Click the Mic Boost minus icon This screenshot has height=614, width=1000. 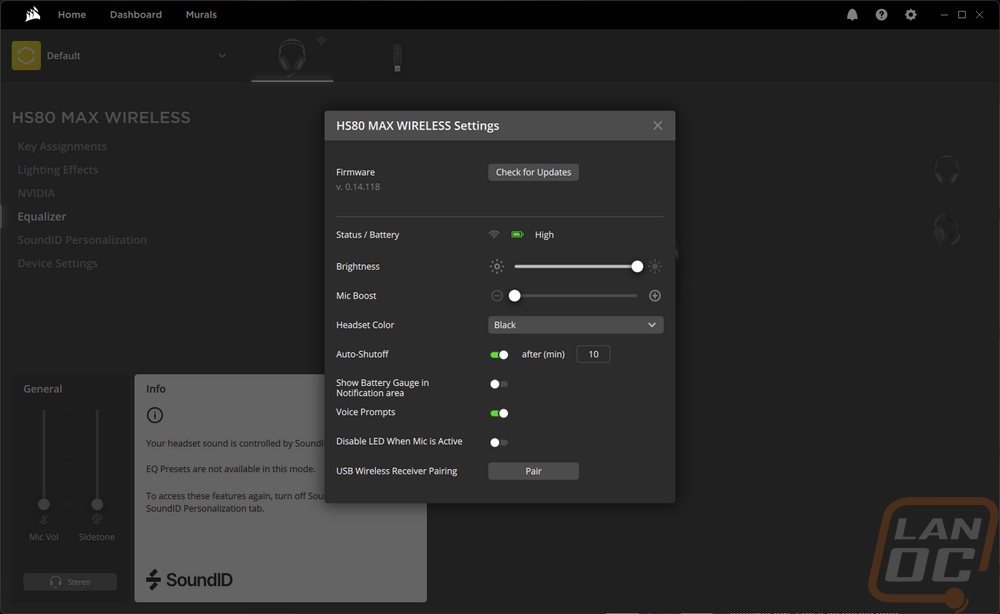(x=497, y=296)
